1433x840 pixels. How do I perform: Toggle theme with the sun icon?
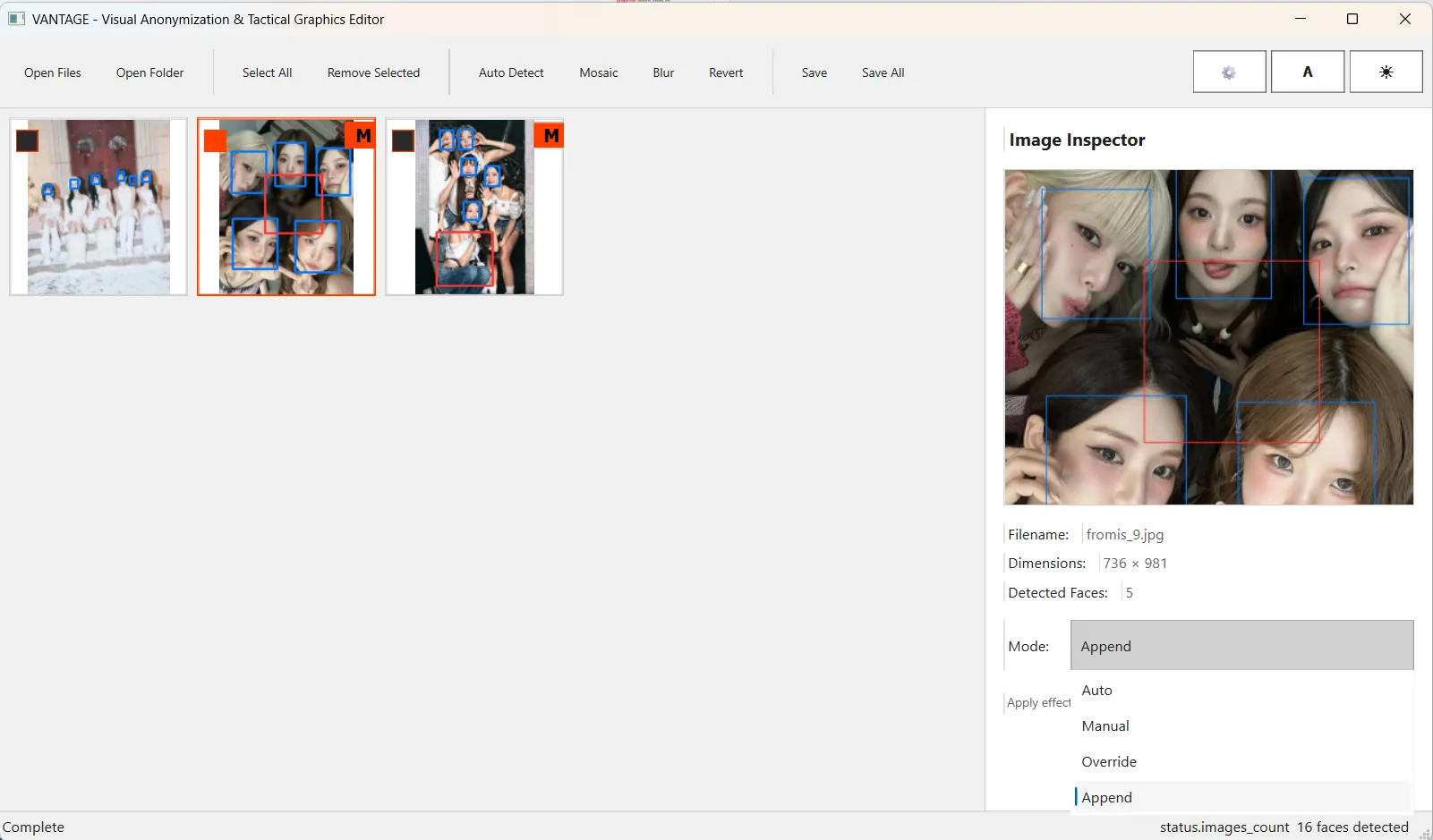(1386, 72)
